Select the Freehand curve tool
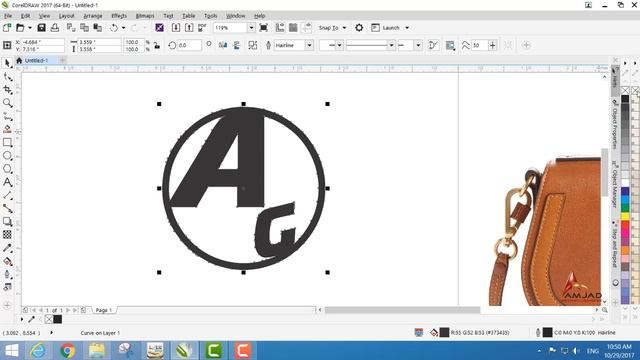This screenshot has height=360, width=640. point(7,117)
